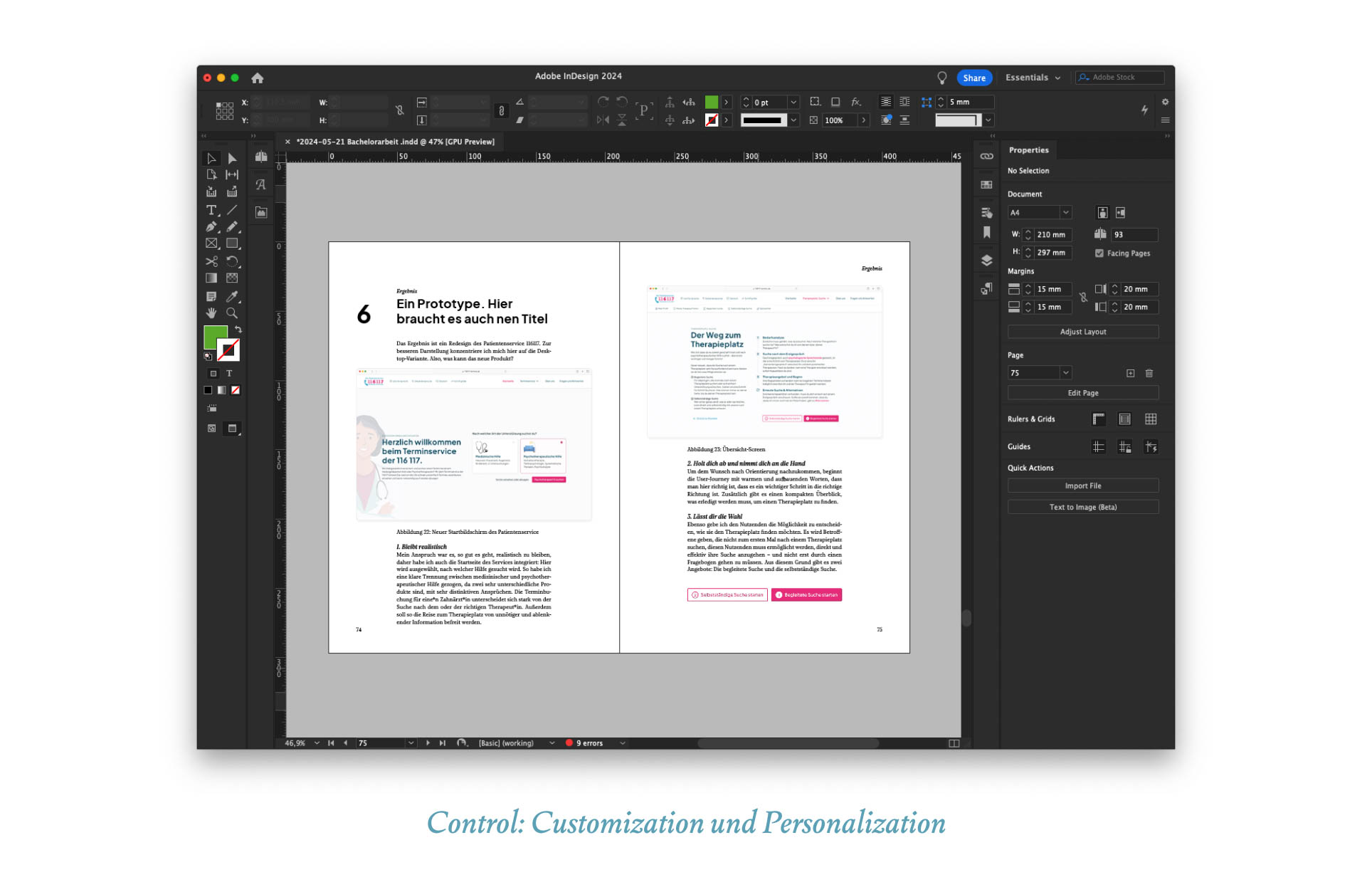Select the Direct Selection tool
Screen dimensions: 1372x887
232,158
